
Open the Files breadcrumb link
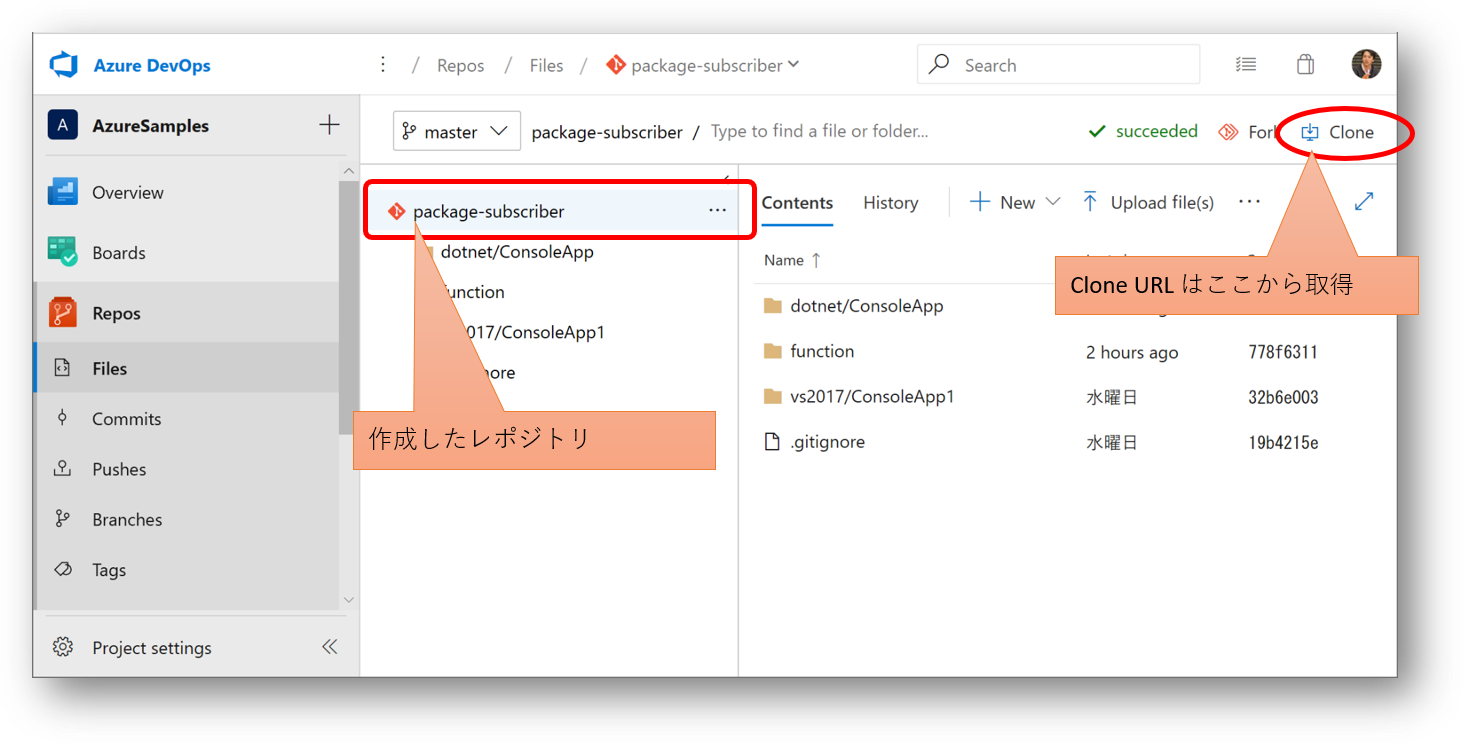tap(546, 65)
